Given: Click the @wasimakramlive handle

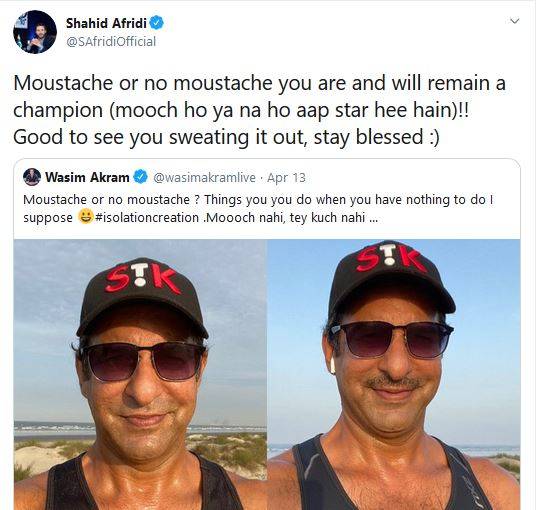Looking at the screenshot, I should [204, 178].
